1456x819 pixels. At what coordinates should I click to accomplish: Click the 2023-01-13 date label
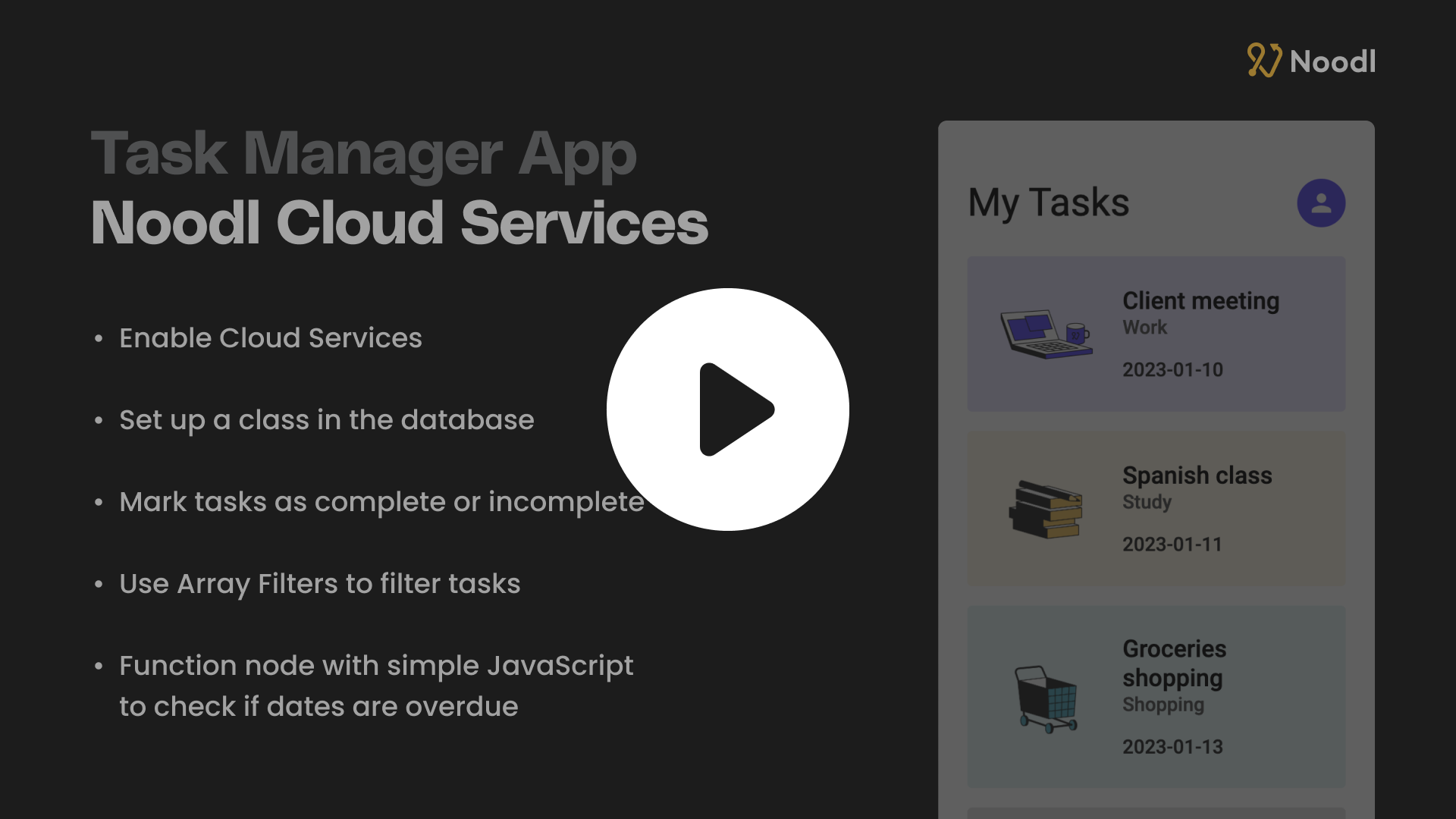[x=1172, y=747]
